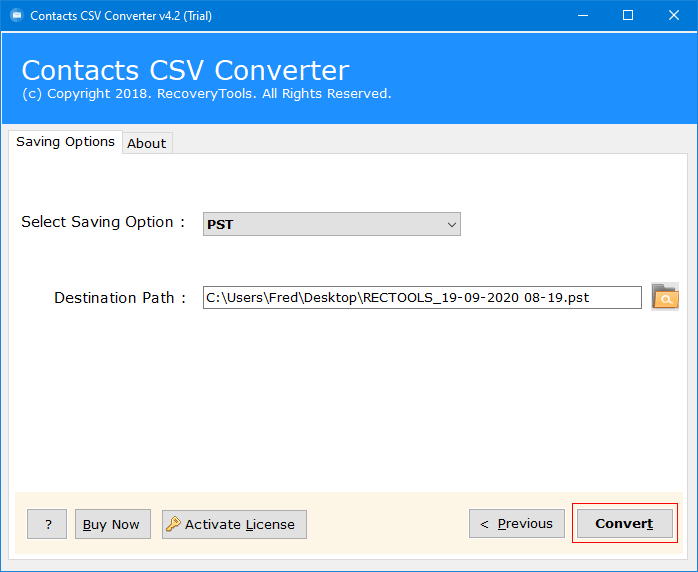Screen dimensions: 698x572
Task: Select the Saving Options tab
Action: (x=65, y=142)
